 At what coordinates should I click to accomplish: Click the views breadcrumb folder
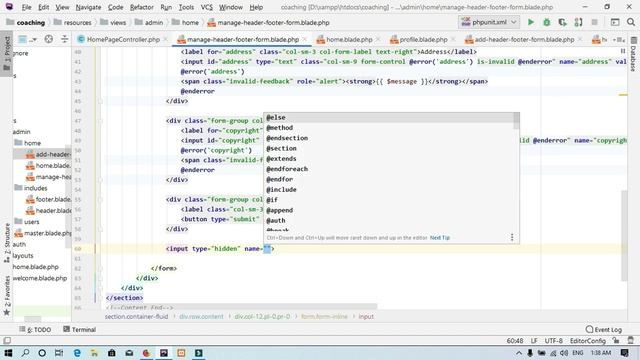click(x=113, y=22)
